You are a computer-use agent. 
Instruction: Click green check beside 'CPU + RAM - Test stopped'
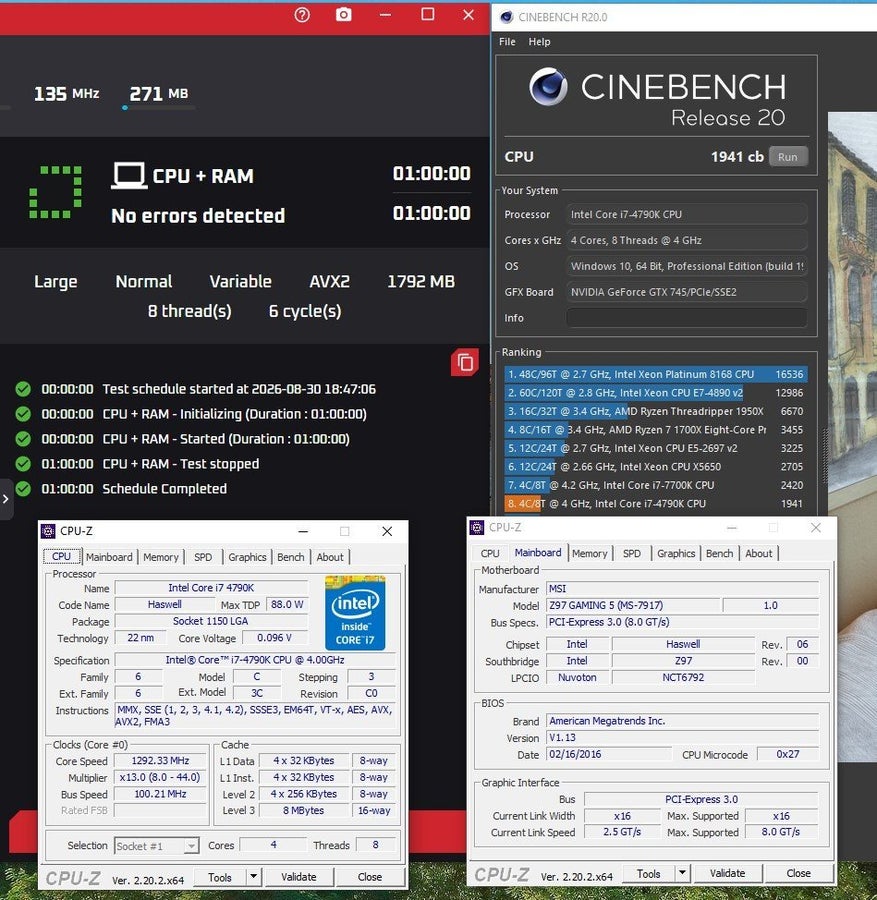click(x=23, y=464)
